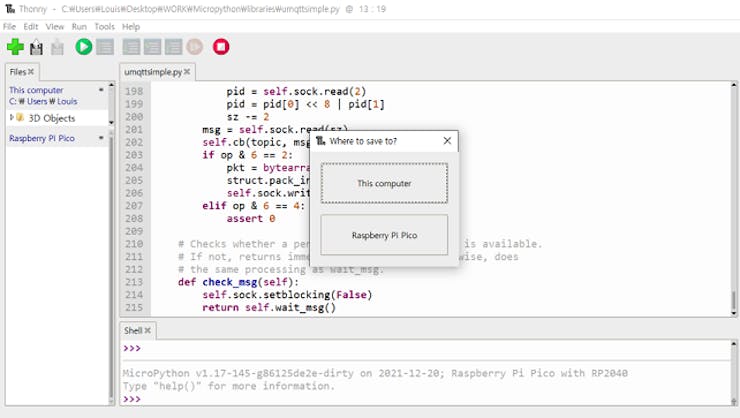Click the Files pane scrollbar down arrow
This screenshot has width=740, height=418.
(x=111, y=123)
